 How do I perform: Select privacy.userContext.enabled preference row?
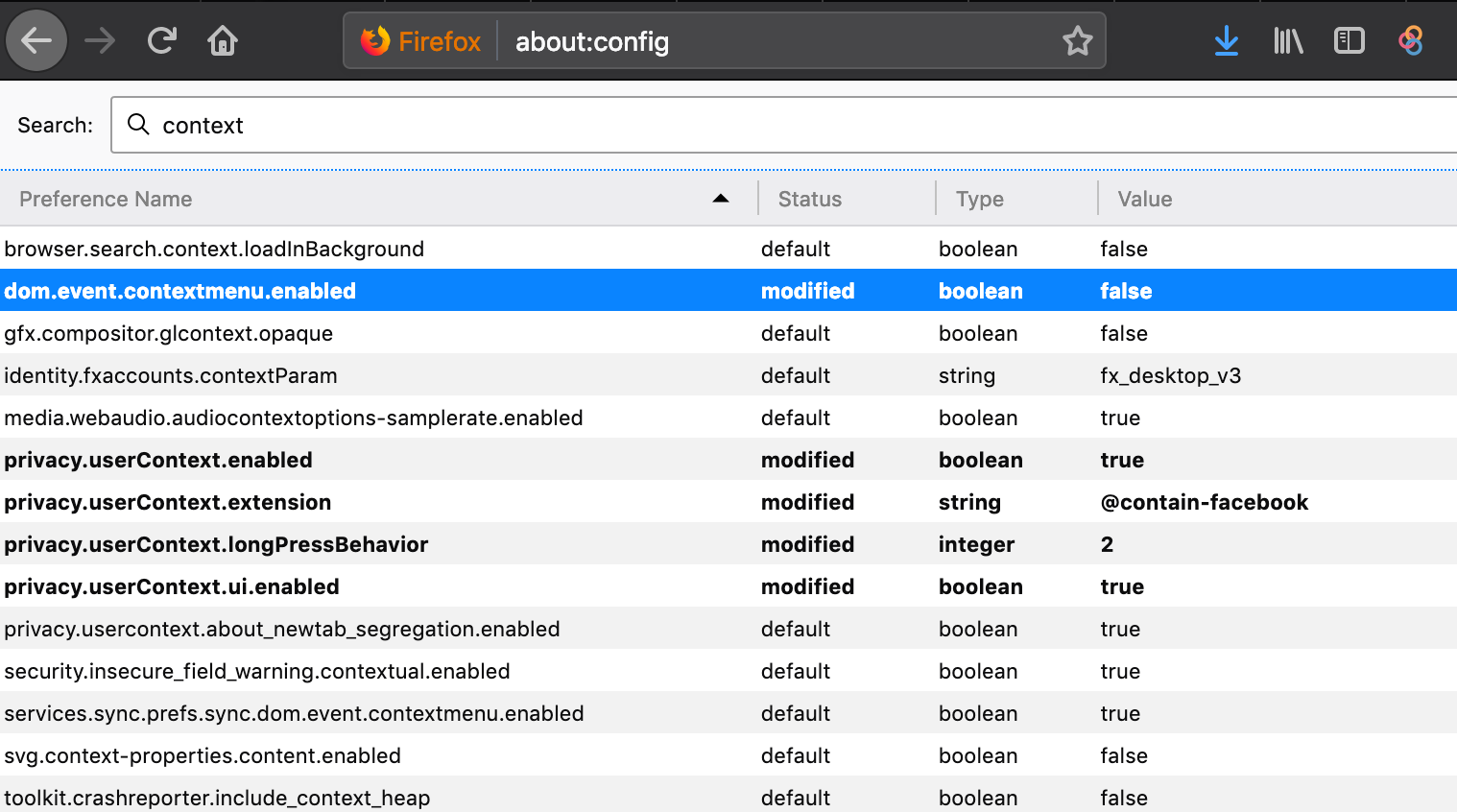click(x=728, y=460)
